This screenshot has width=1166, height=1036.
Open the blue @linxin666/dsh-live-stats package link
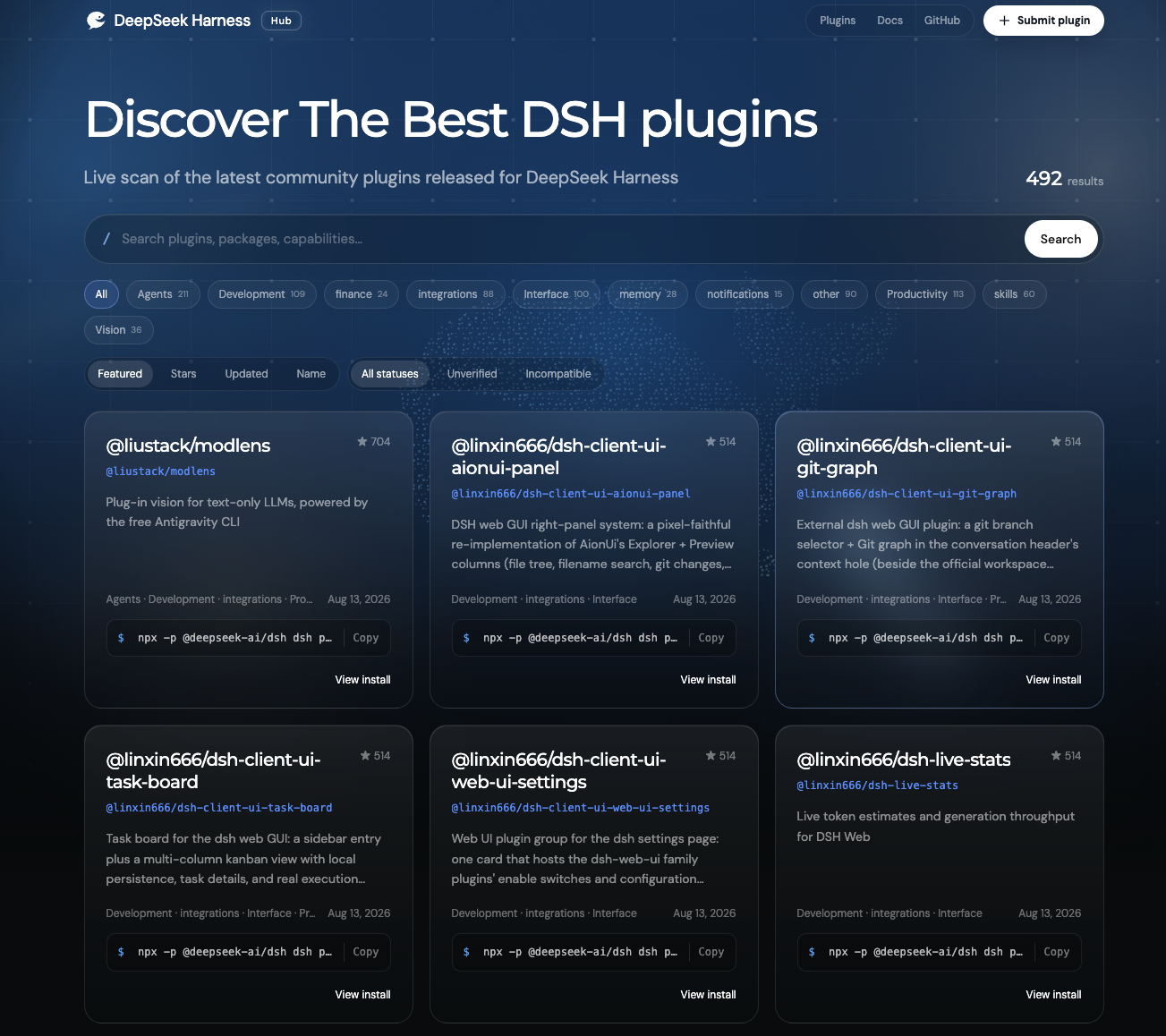coord(877,785)
